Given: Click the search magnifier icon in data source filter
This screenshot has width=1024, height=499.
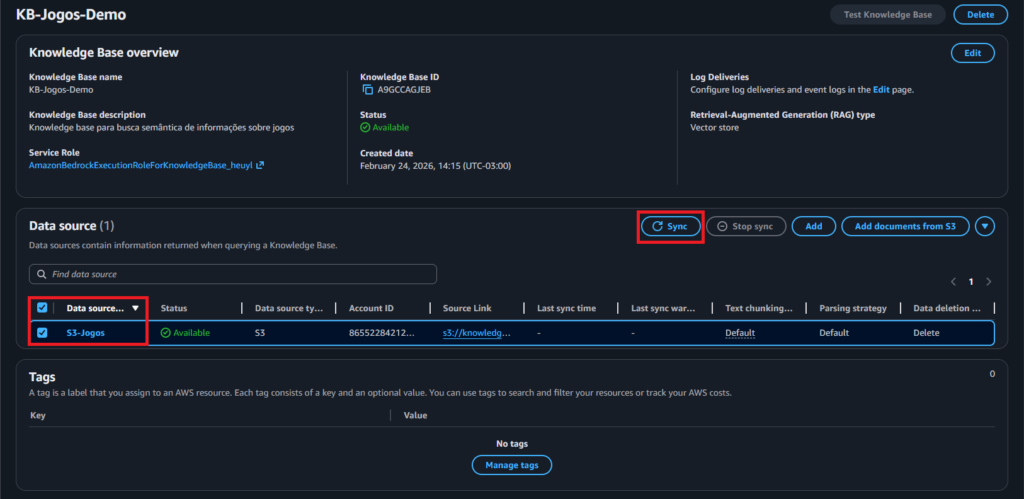Looking at the screenshot, I should pyautogui.click(x=41, y=274).
